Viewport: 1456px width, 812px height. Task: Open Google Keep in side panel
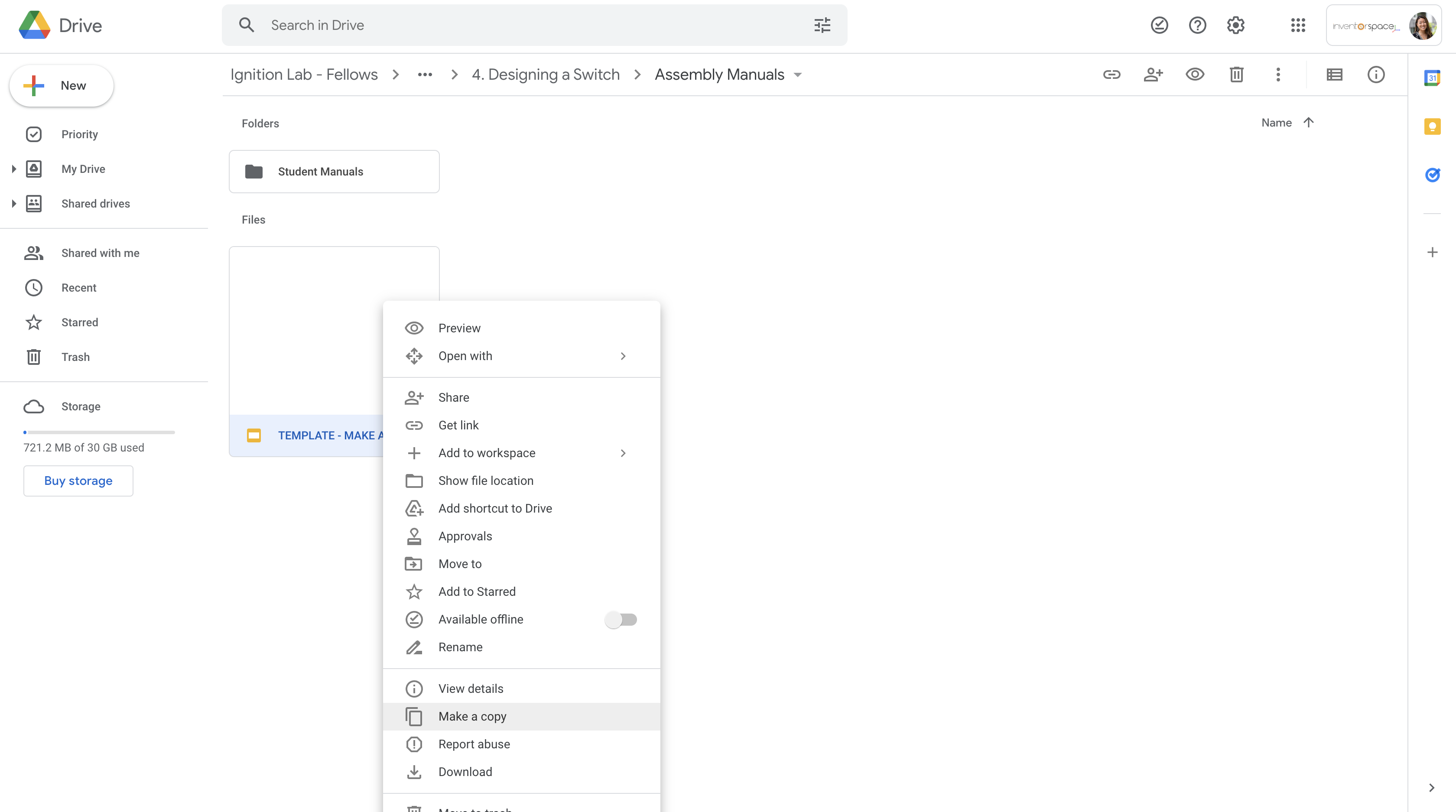(x=1432, y=127)
